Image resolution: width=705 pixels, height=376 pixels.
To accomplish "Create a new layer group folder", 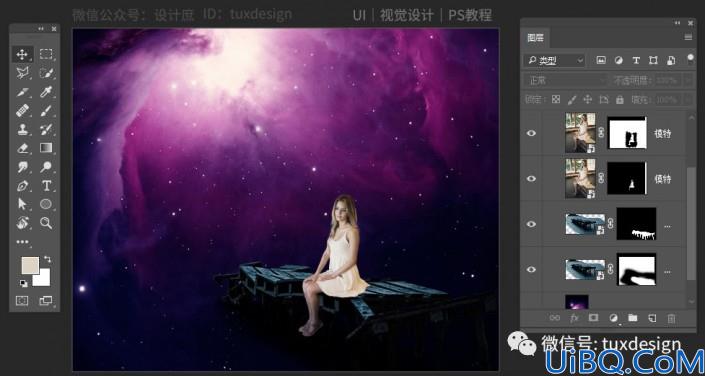I will click(633, 318).
